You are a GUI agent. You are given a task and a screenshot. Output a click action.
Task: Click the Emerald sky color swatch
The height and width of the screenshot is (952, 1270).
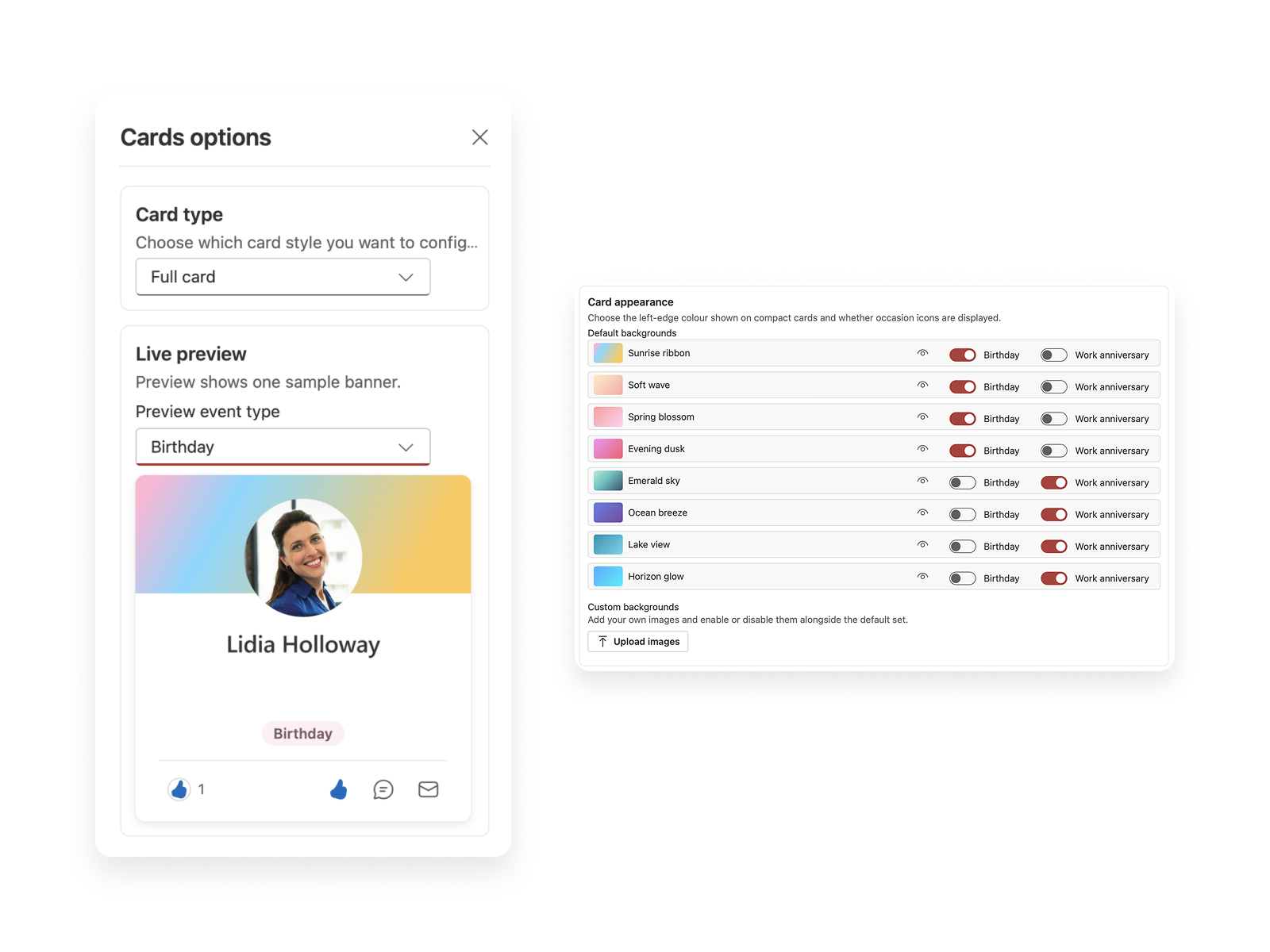[608, 481]
